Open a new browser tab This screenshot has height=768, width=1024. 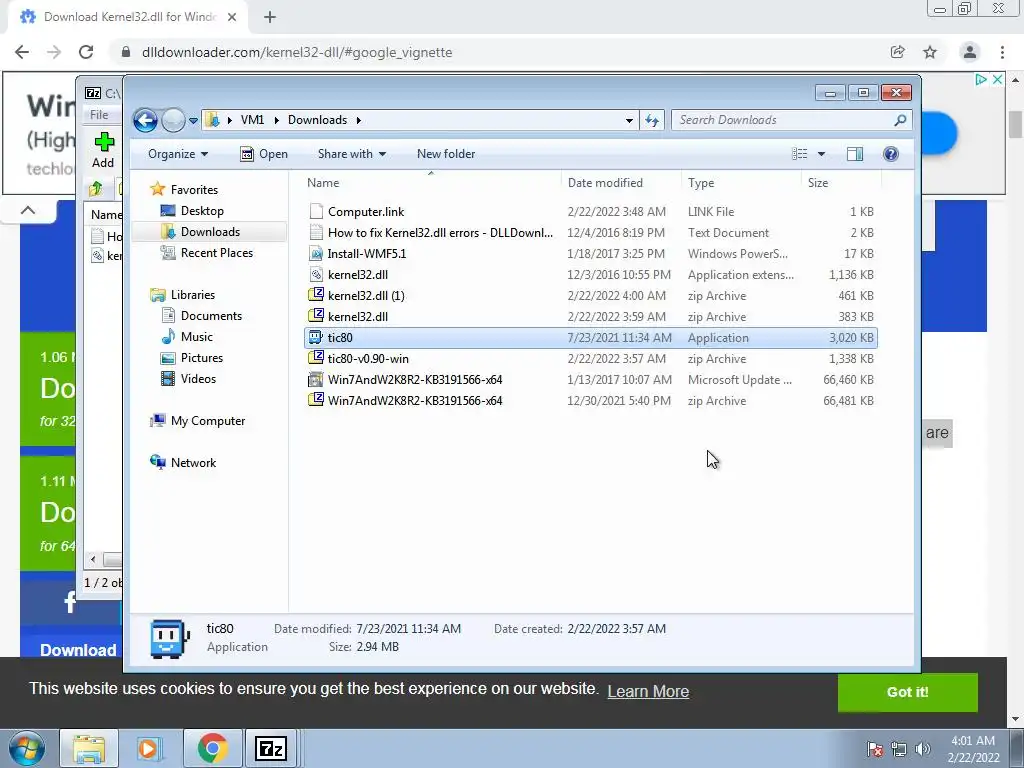pos(270,18)
